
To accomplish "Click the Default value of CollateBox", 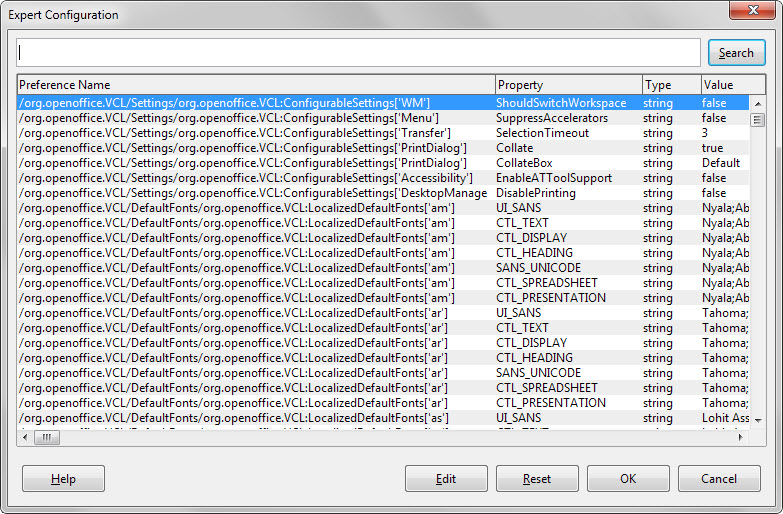I will point(721,163).
